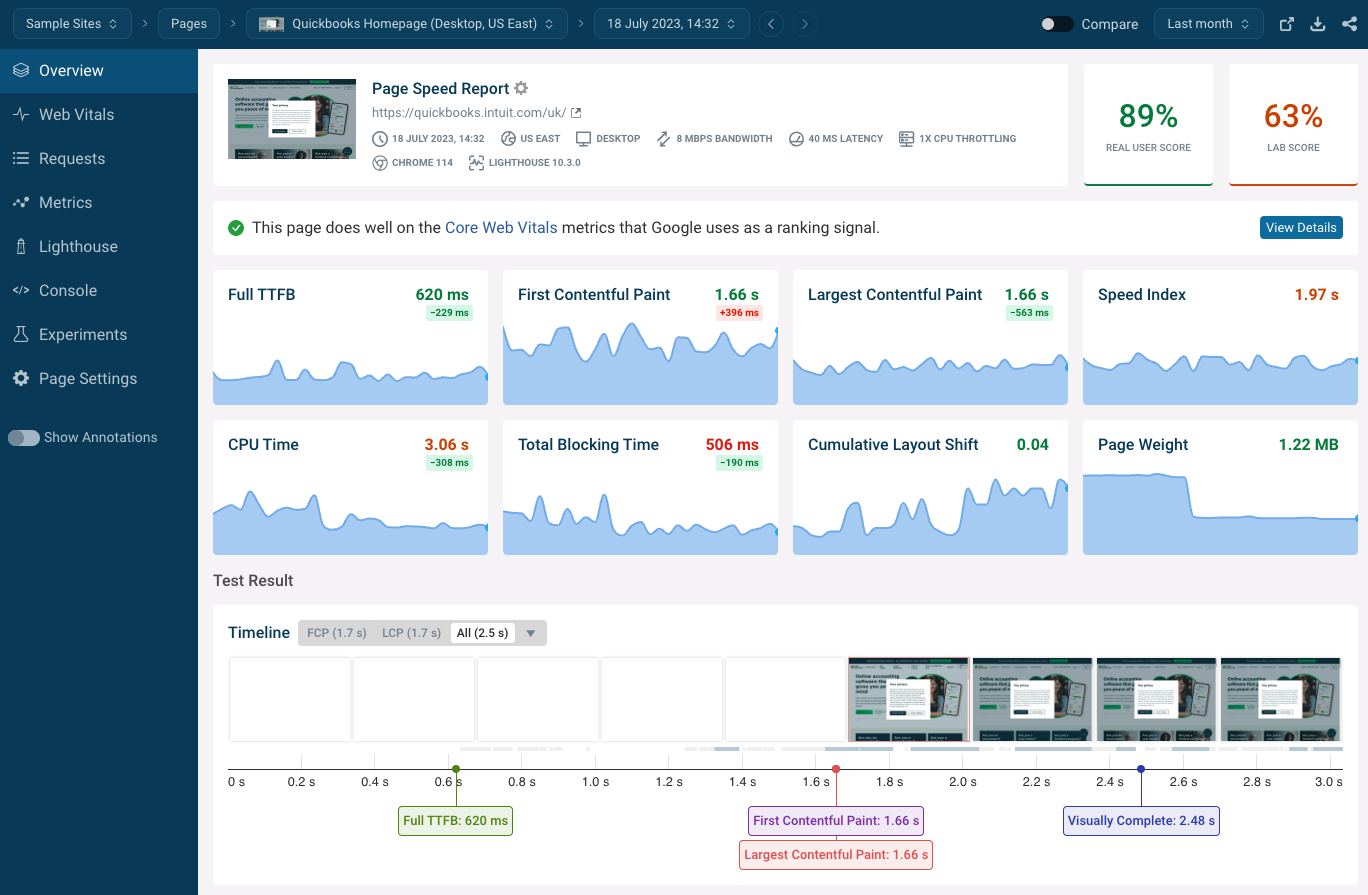Click the page screenshot thumbnail in header

tap(292, 119)
